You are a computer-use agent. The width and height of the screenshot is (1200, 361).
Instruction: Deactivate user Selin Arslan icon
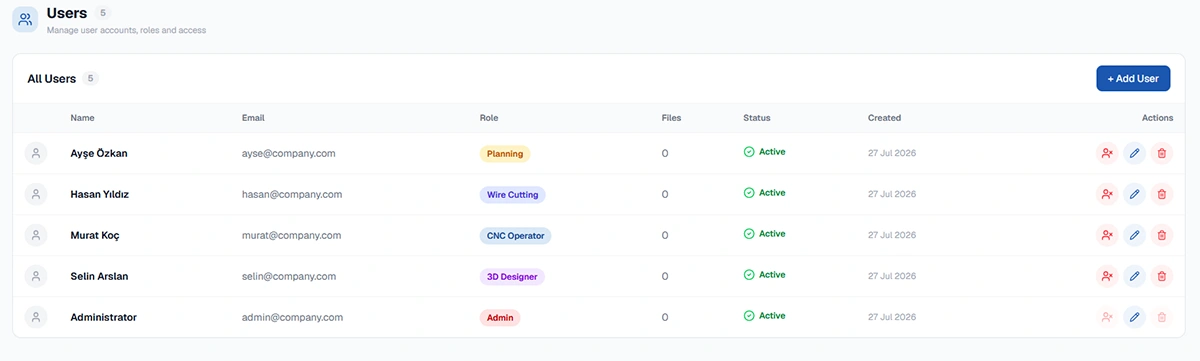point(1107,276)
